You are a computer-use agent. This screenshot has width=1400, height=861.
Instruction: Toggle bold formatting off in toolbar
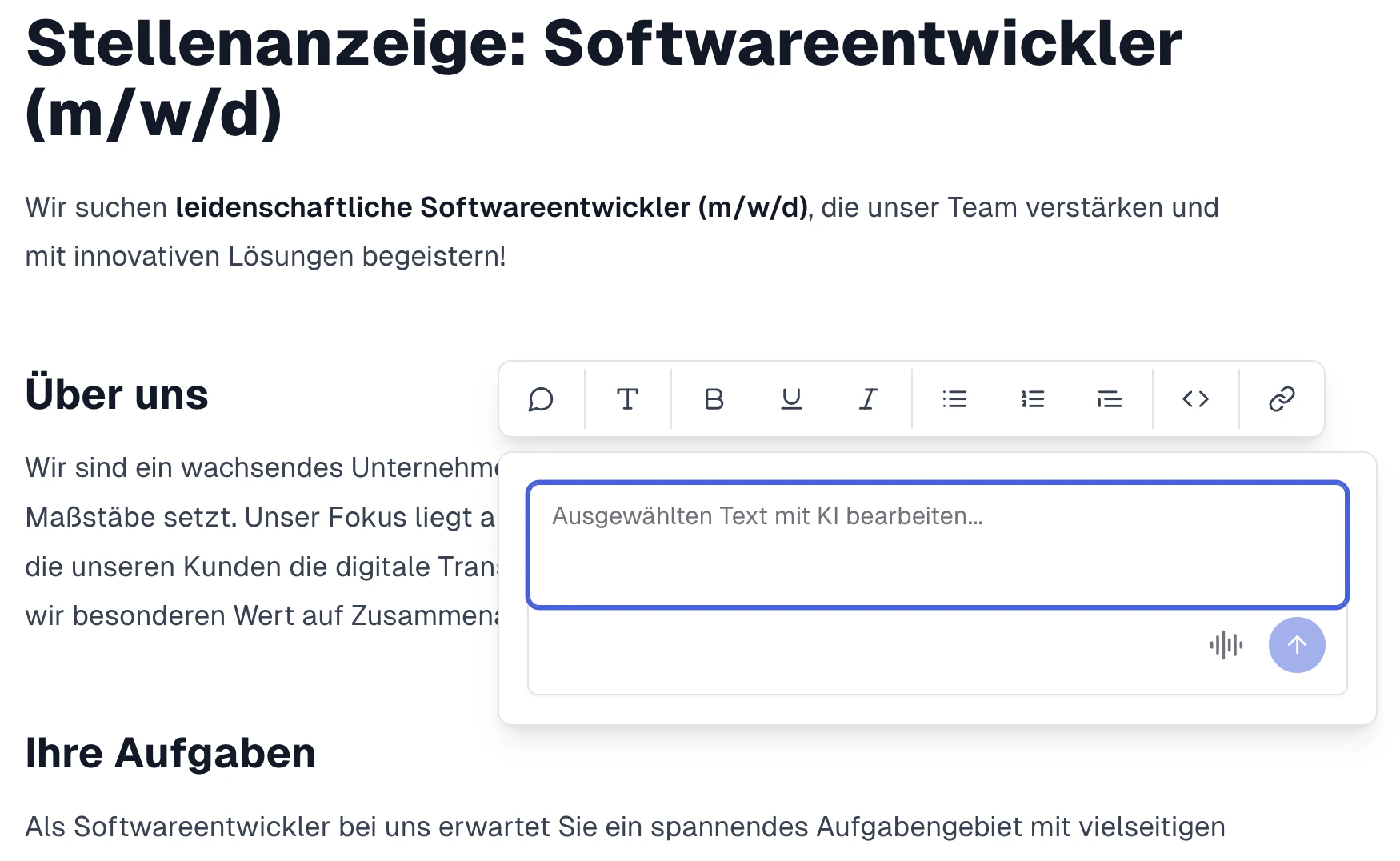714,399
